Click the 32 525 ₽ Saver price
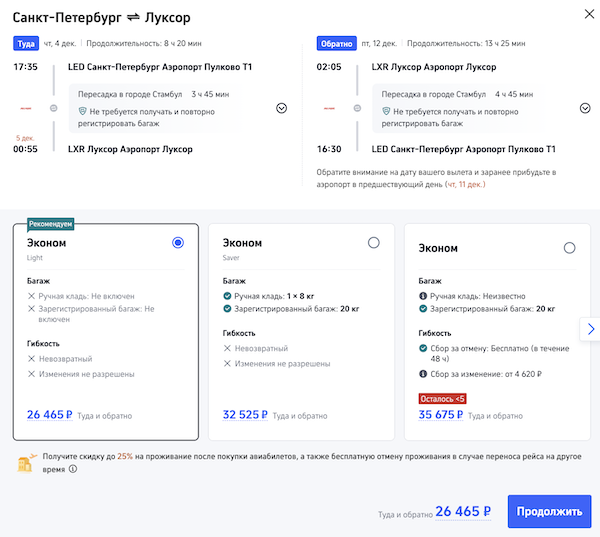600x537 pixels. [245, 414]
